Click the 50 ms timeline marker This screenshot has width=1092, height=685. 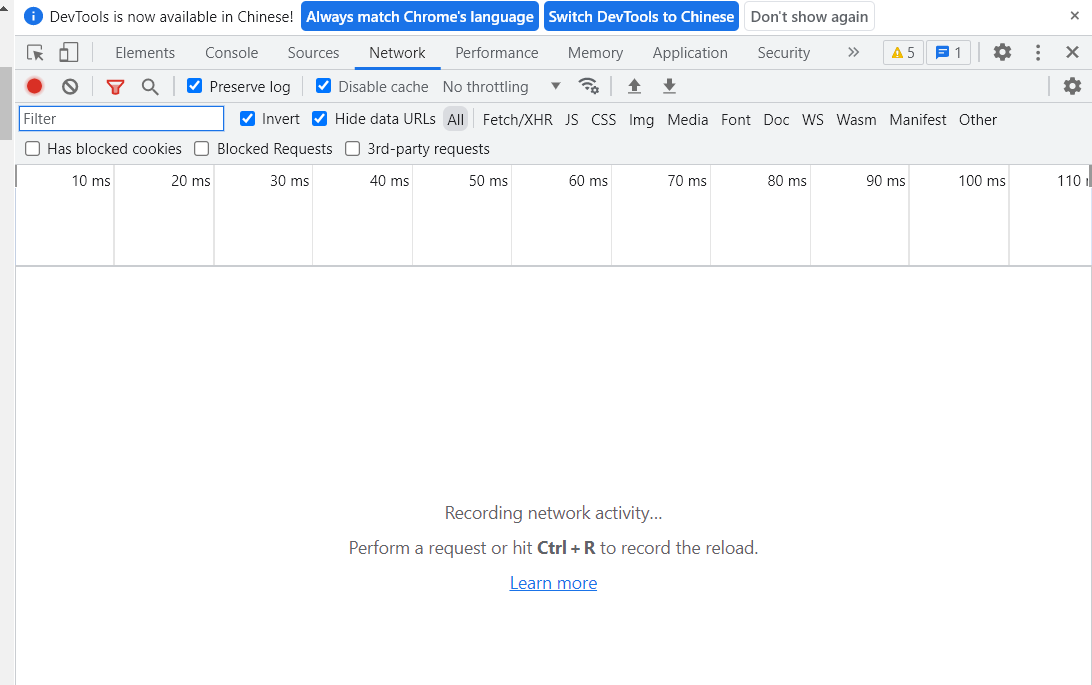pos(488,180)
